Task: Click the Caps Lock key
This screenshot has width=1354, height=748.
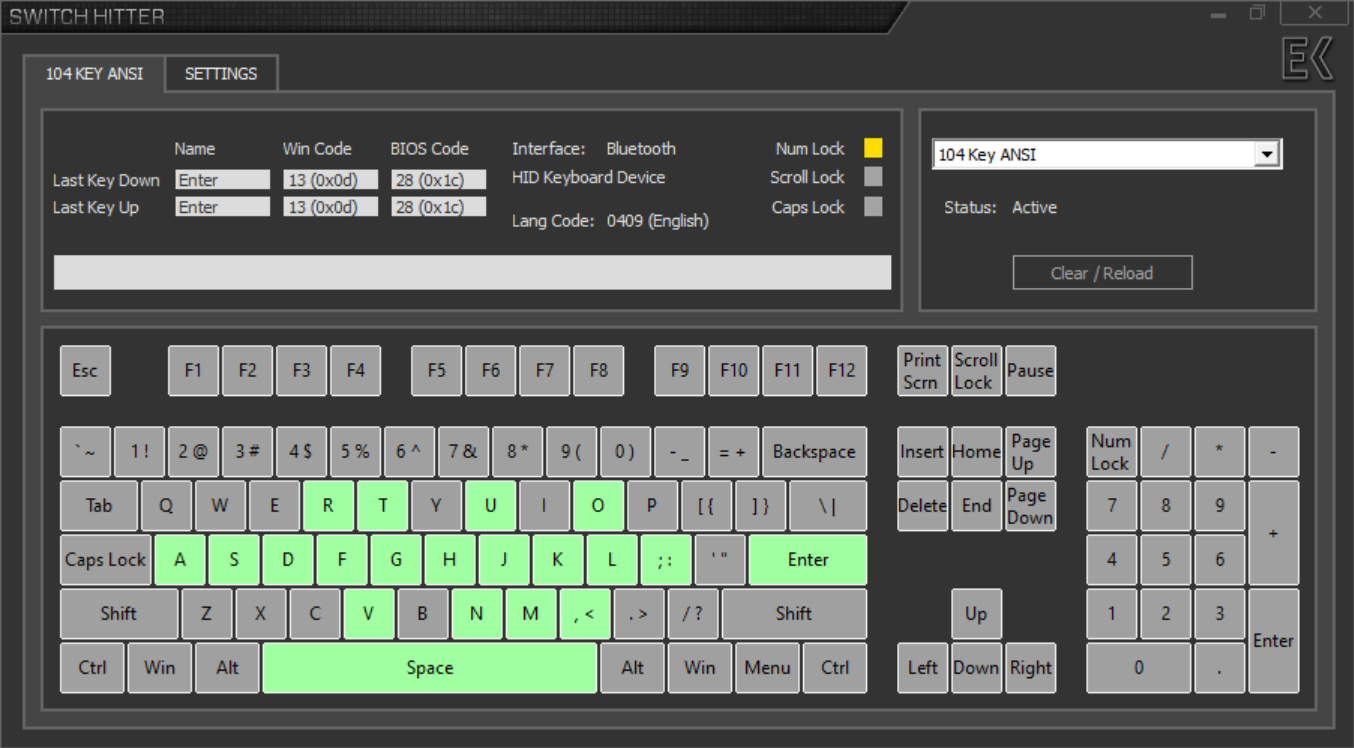Action: click(106, 560)
